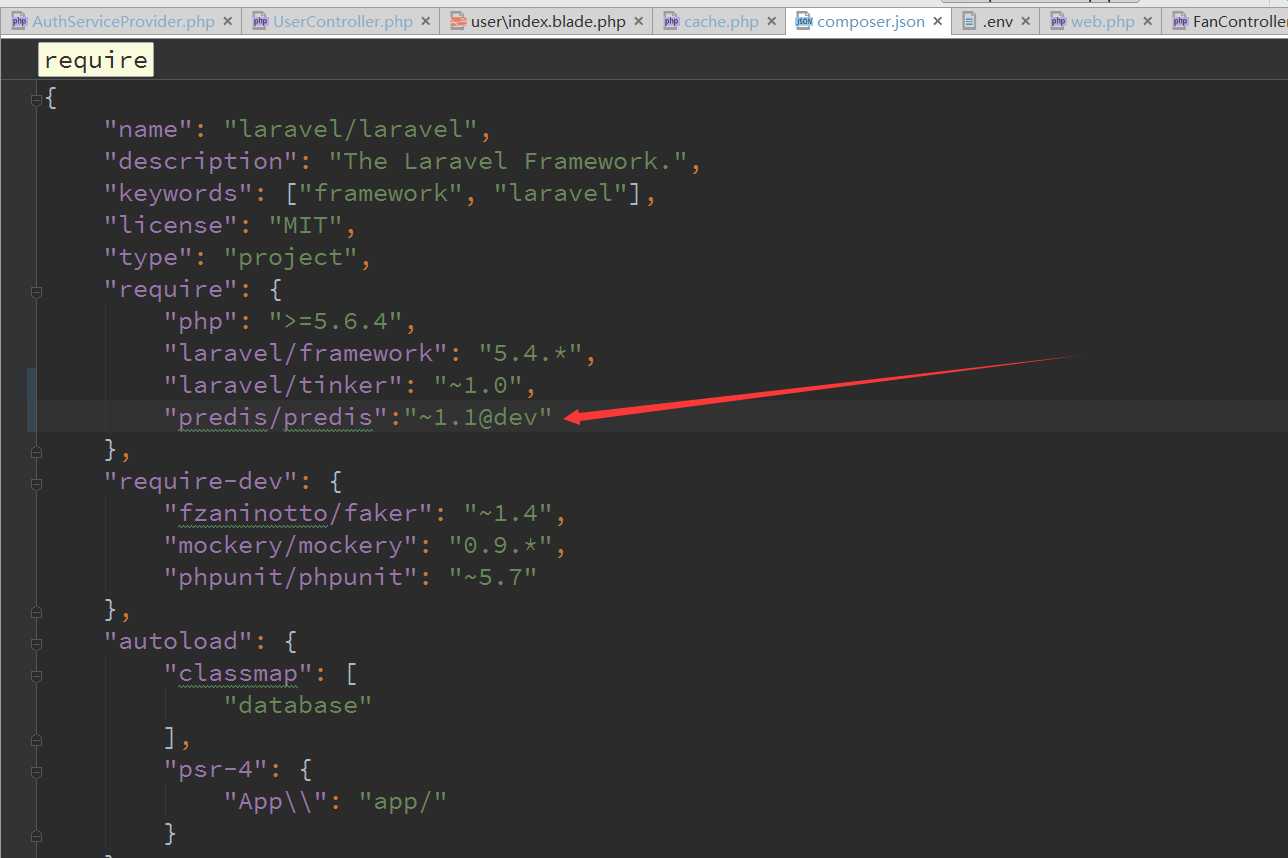
Task: Click the "~1.1@dev" version value
Action: tap(478, 417)
